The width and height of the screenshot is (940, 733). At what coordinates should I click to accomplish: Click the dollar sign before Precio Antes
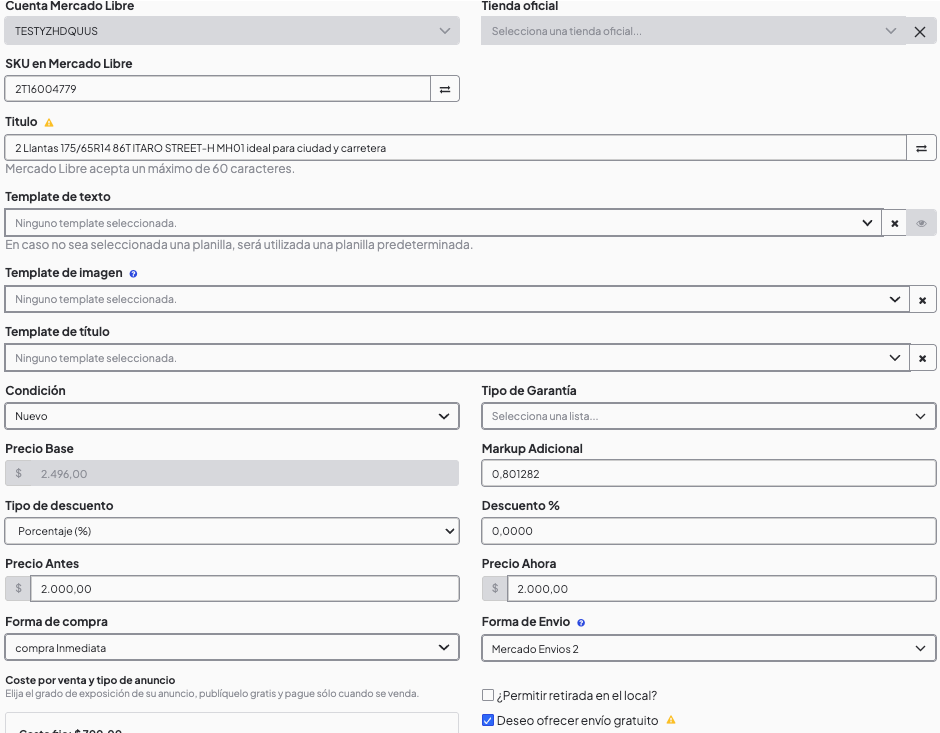tap(18, 589)
